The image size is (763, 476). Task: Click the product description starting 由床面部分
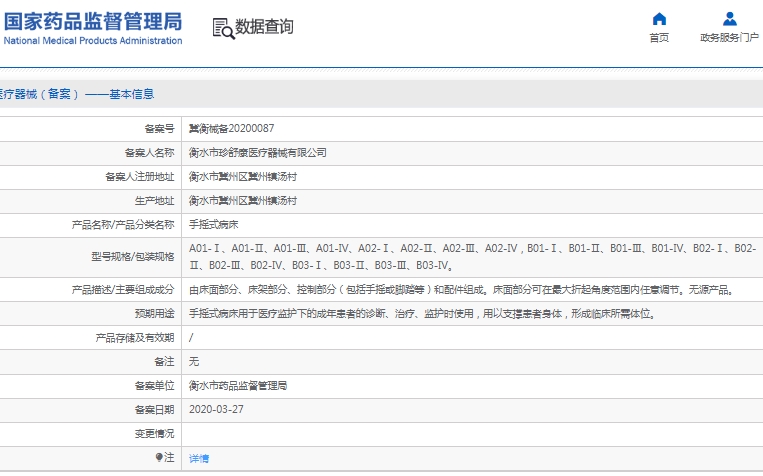[461, 290]
